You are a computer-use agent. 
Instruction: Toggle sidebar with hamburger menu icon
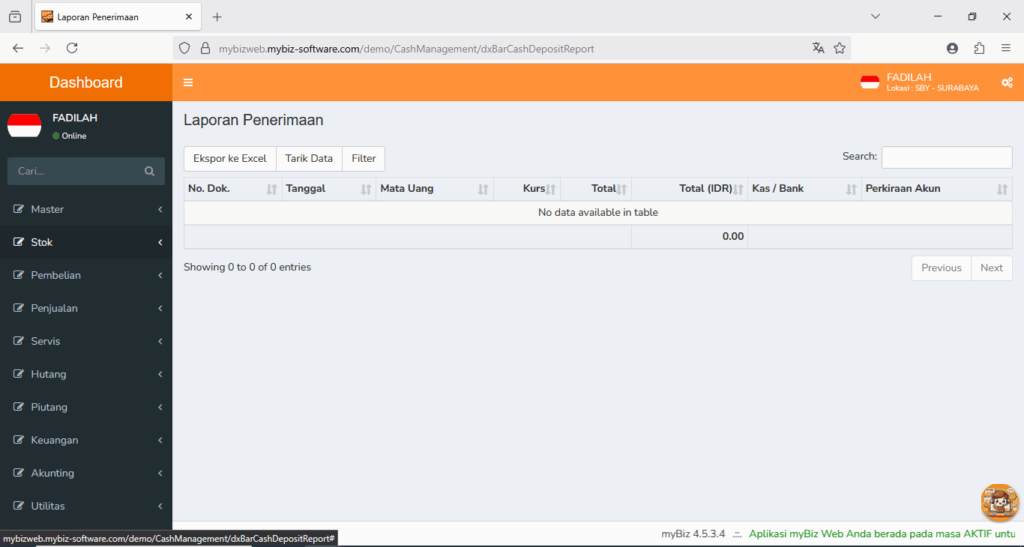pos(188,82)
